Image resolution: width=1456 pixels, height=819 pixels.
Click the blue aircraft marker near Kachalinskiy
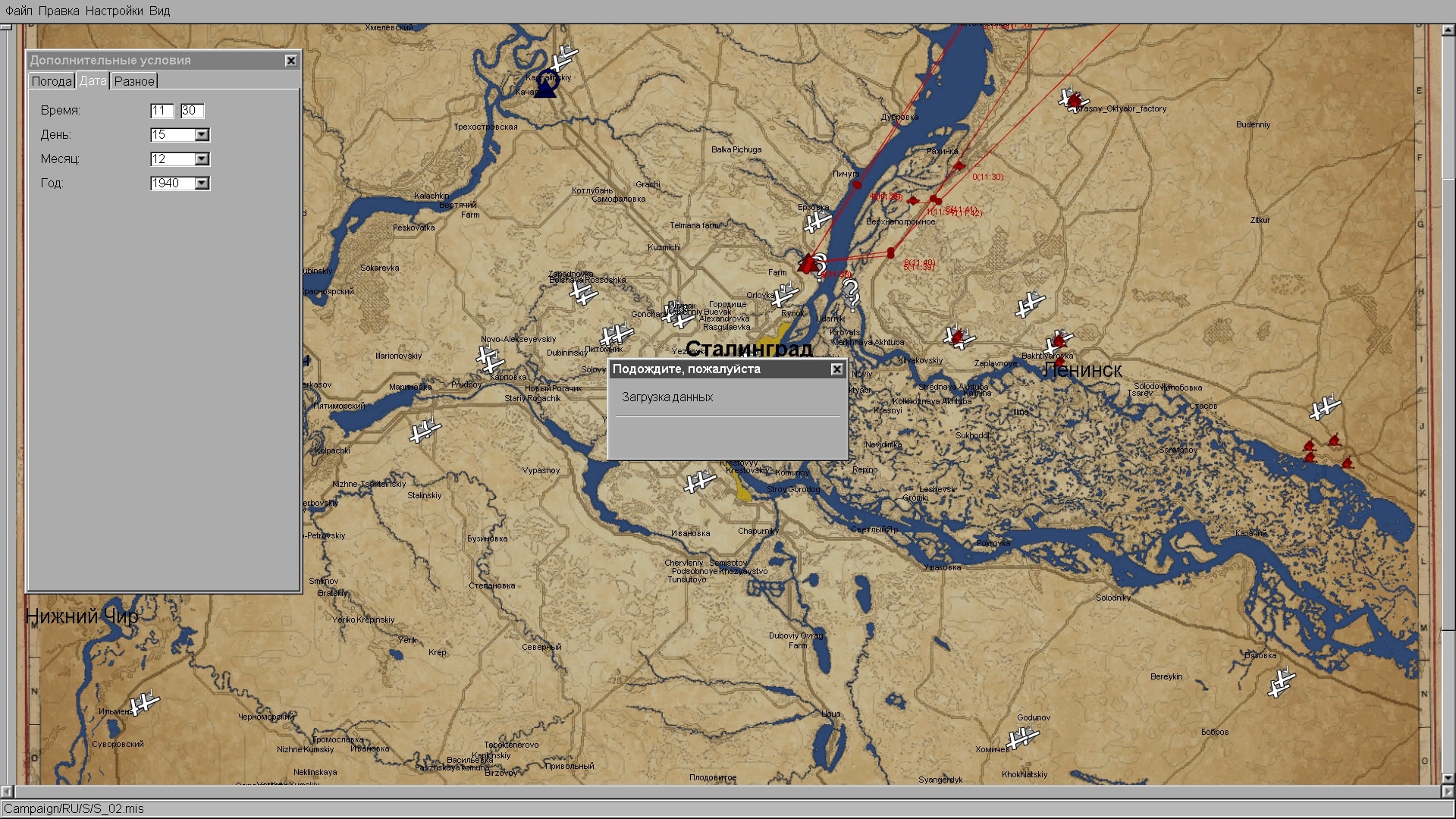coord(545,86)
